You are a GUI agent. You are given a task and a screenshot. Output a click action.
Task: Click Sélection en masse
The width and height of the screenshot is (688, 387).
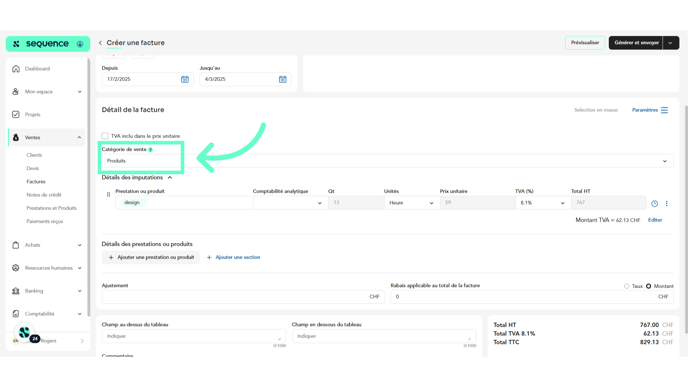click(596, 110)
